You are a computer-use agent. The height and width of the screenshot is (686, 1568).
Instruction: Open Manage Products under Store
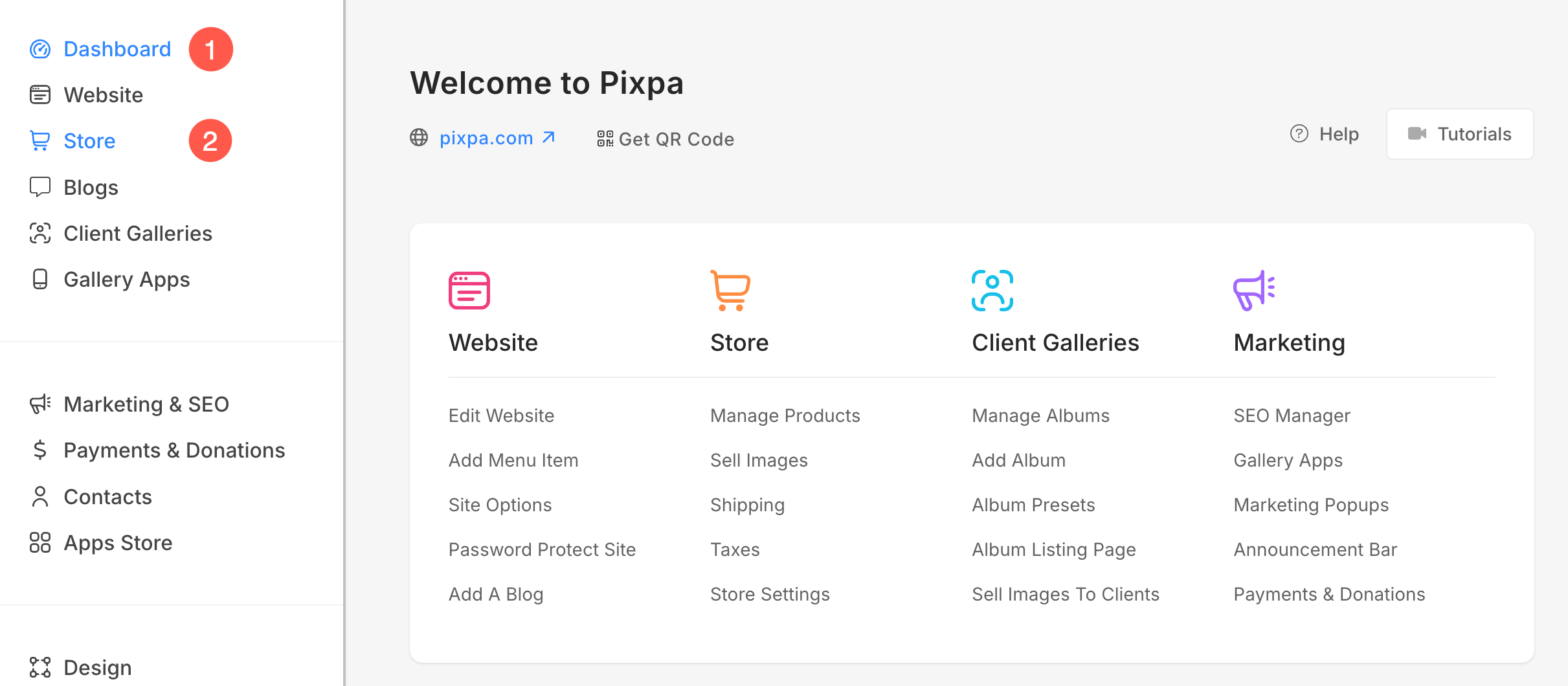coord(785,415)
